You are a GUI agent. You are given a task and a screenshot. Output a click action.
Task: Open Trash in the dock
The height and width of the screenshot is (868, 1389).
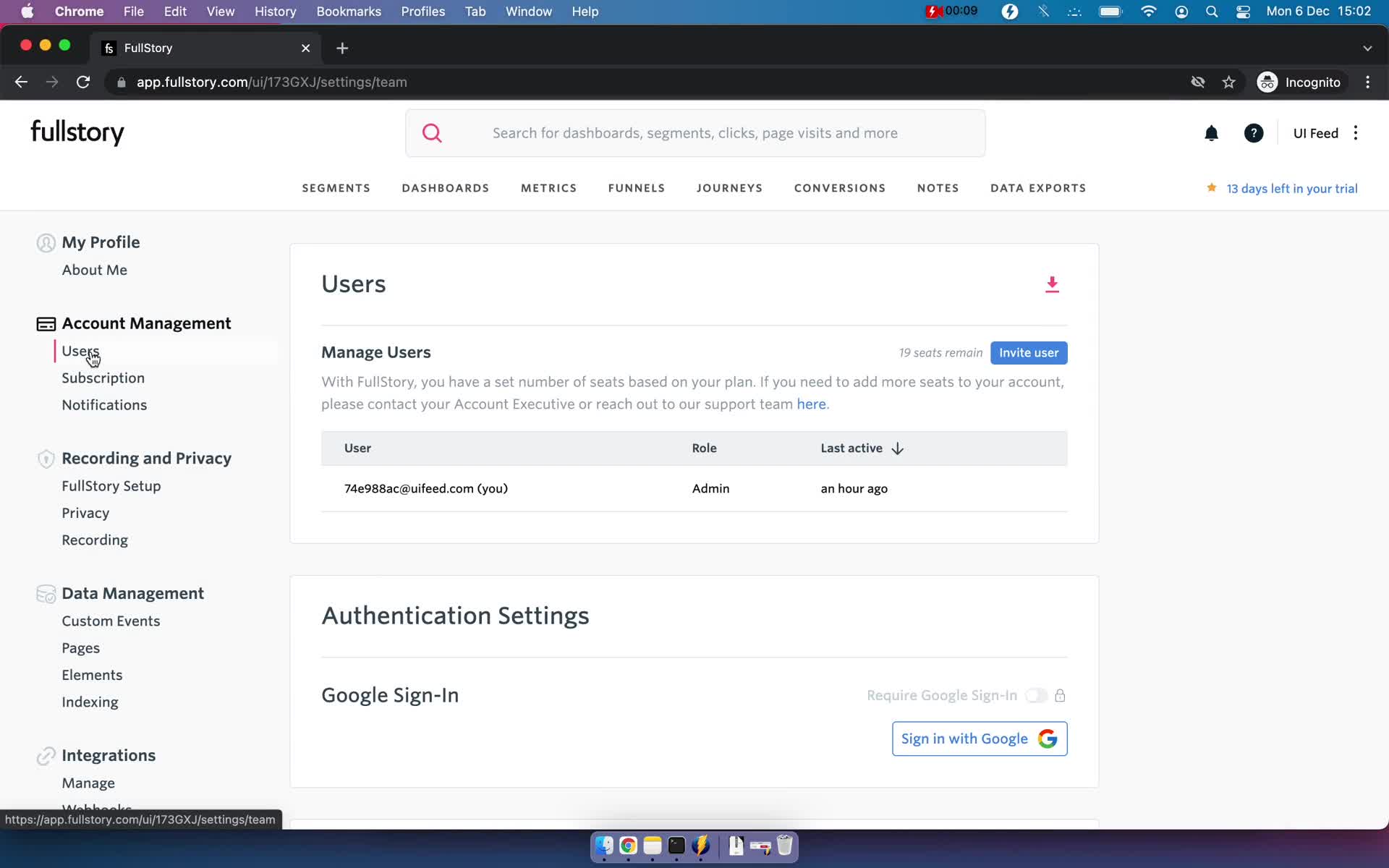[784, 846]
